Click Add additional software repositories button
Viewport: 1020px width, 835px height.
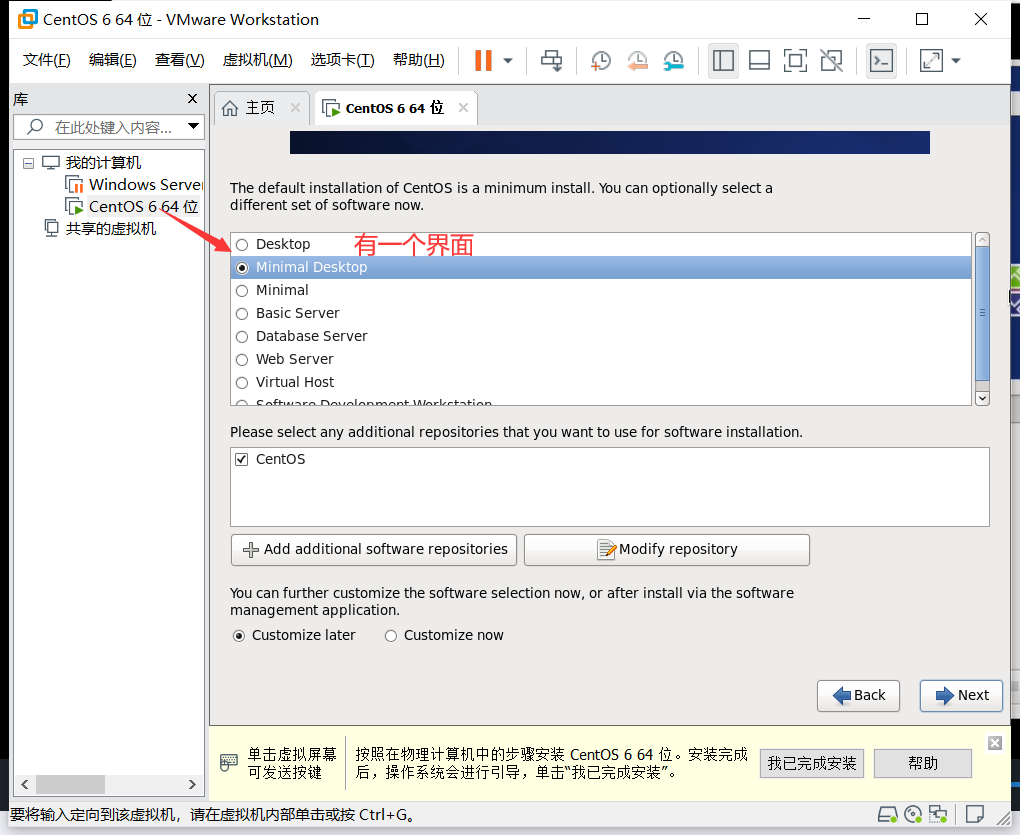(x=374, y=550)
